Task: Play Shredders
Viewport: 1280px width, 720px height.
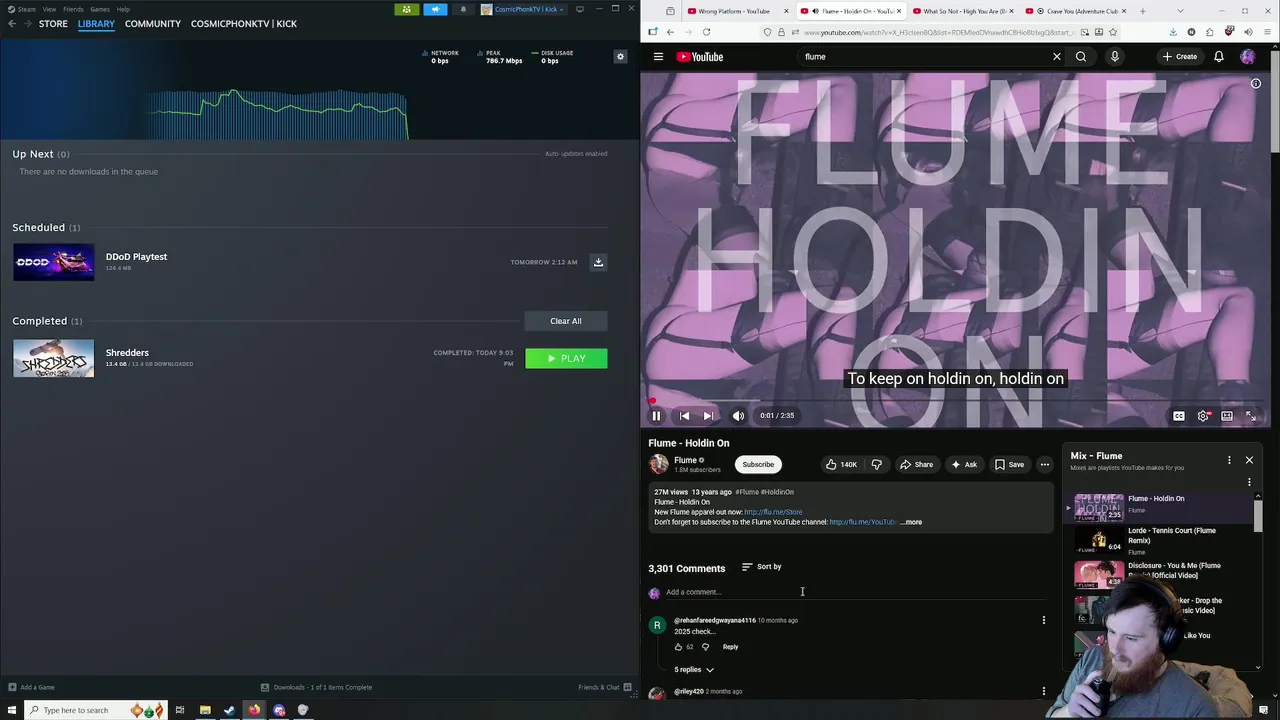Action: tap(566, 358)
